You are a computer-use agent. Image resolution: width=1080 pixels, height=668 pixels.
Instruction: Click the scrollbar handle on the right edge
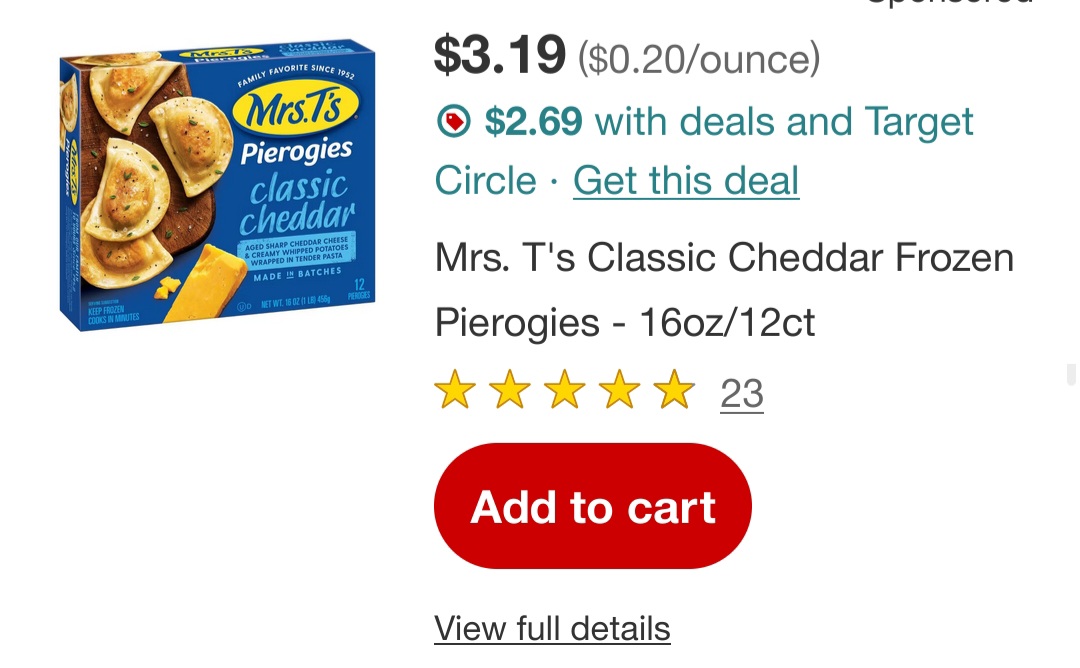1071,375
